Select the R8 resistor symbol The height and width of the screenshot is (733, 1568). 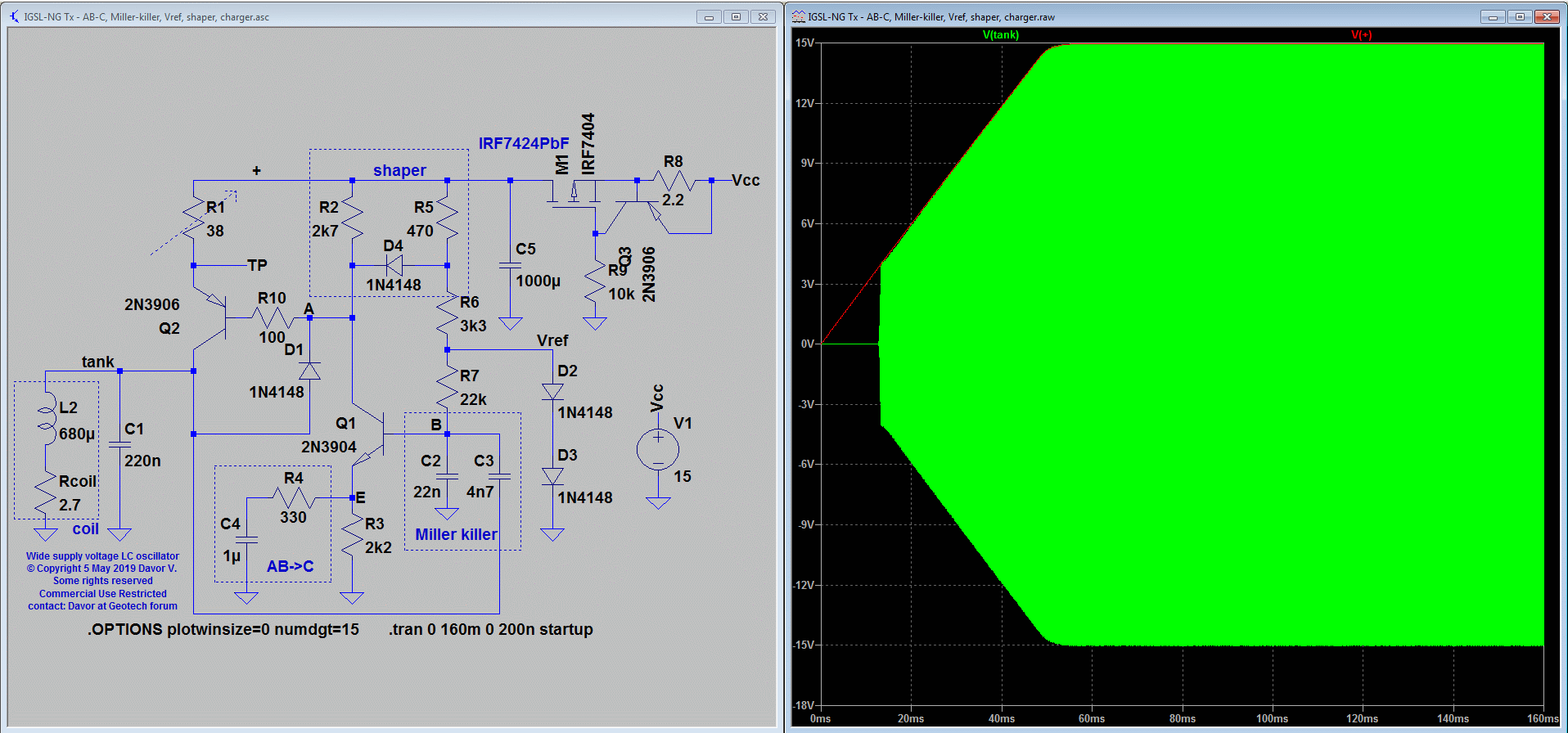[x=673, y=181]
